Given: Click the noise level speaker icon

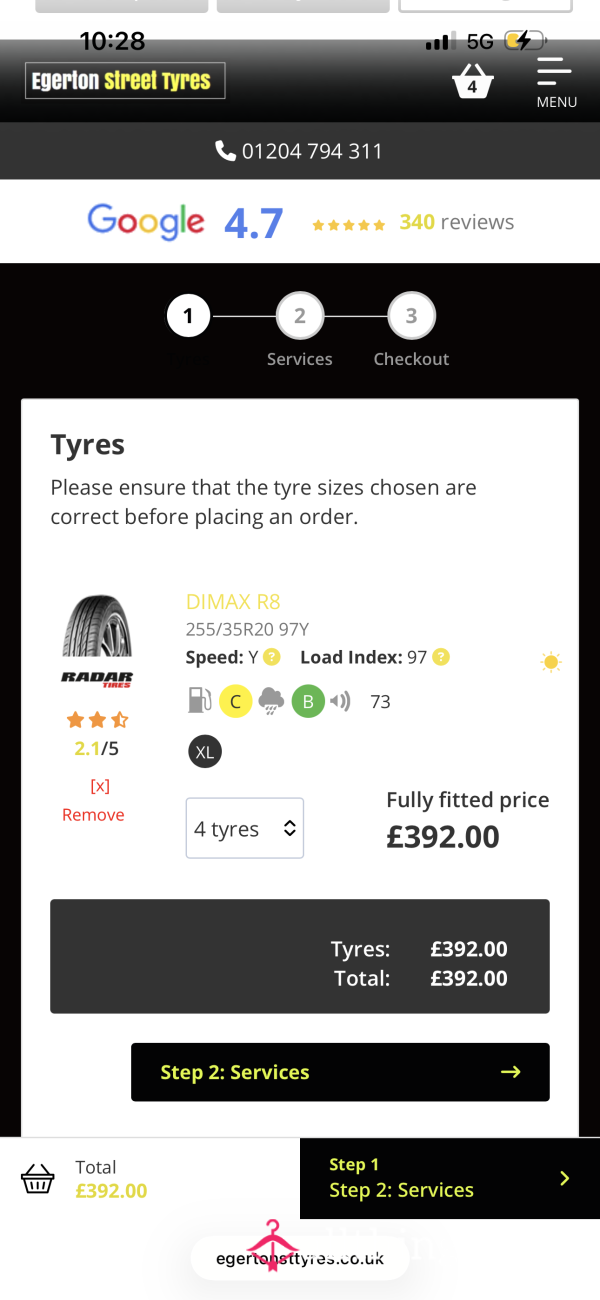Looking at the screenshot, I should pos(341,702).
